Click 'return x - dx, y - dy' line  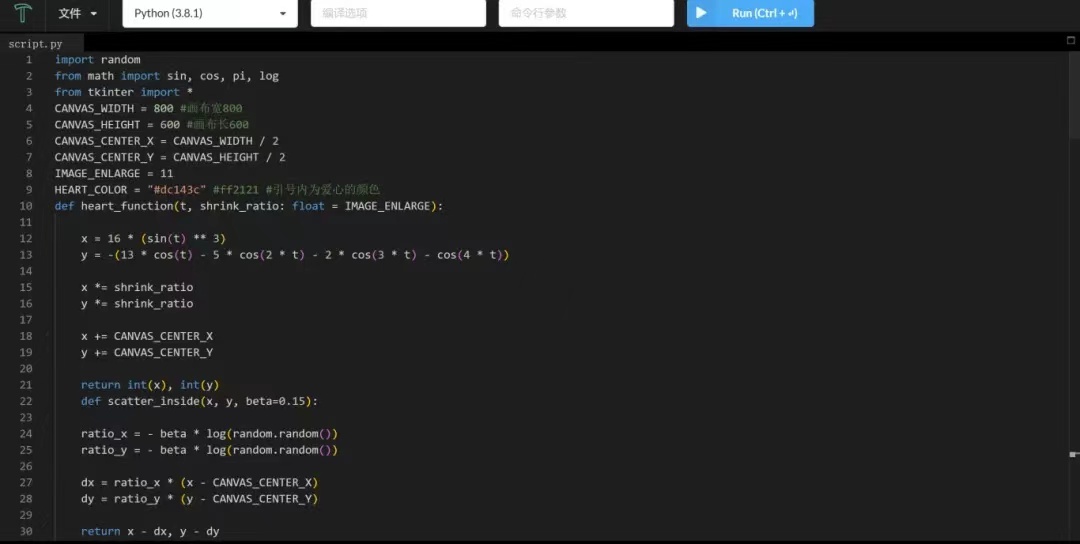pyautogui.click(x=150, y=531)
